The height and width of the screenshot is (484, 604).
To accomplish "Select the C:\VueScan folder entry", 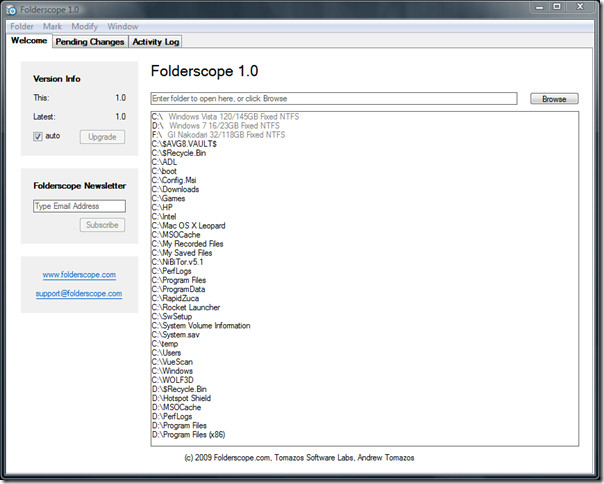I will coord(172,362).
